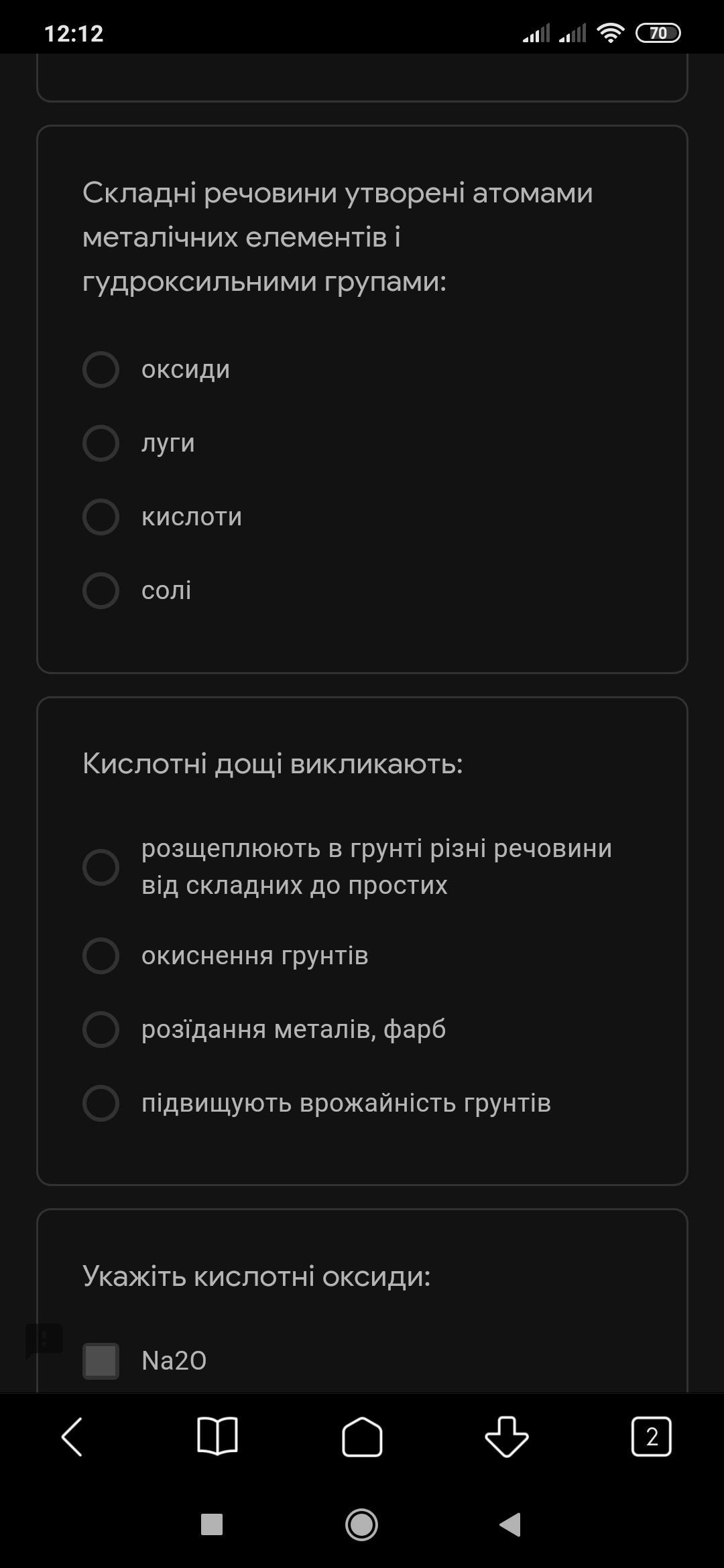Choose 'розщеплюють в грунті різні речовини' option
Screen dimensions: 724x1568
101,867
